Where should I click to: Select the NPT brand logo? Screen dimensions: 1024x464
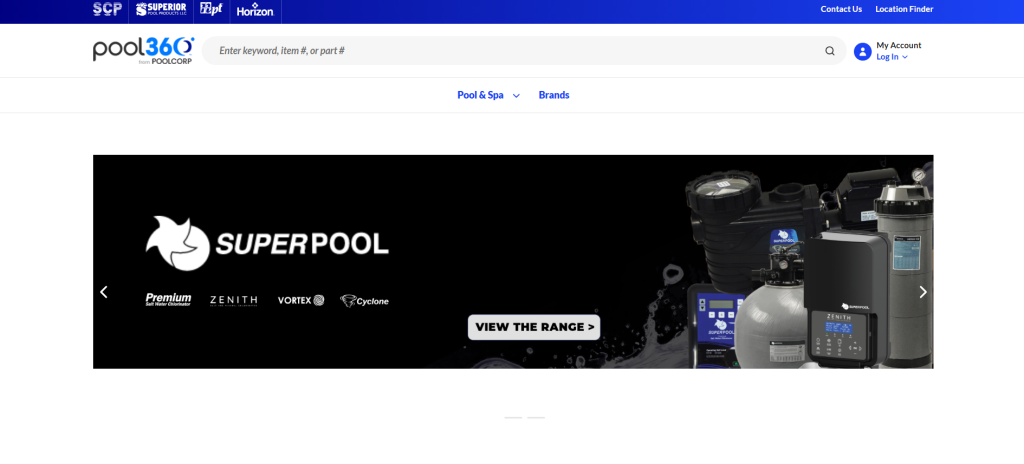[x=211, y=9]
